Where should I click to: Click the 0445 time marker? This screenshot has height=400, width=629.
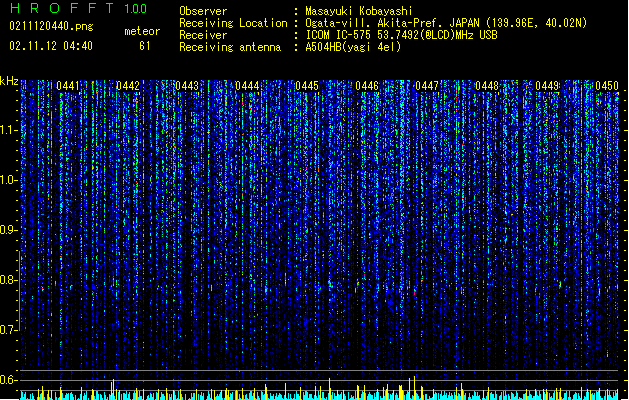pos(307,86)
